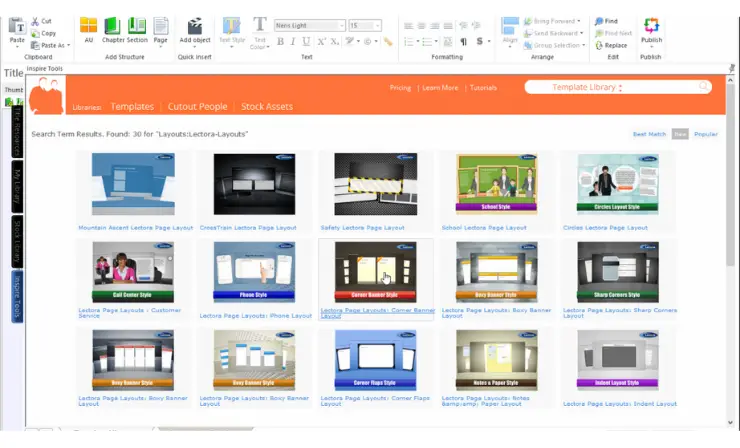Open the Paste As dropdown
The width and height of the screenshot is (740, 448).
coord(69,45)
